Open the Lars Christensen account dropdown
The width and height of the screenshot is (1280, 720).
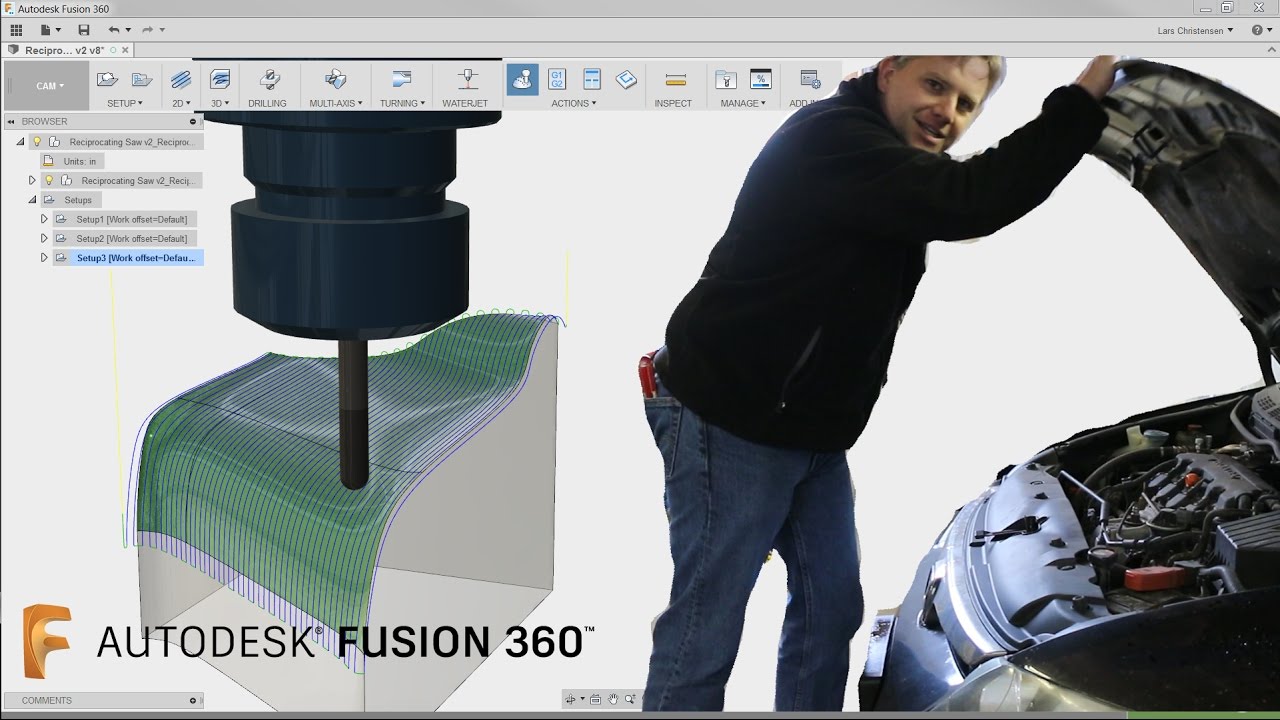pyautogui.click(x=1195, y=30)
